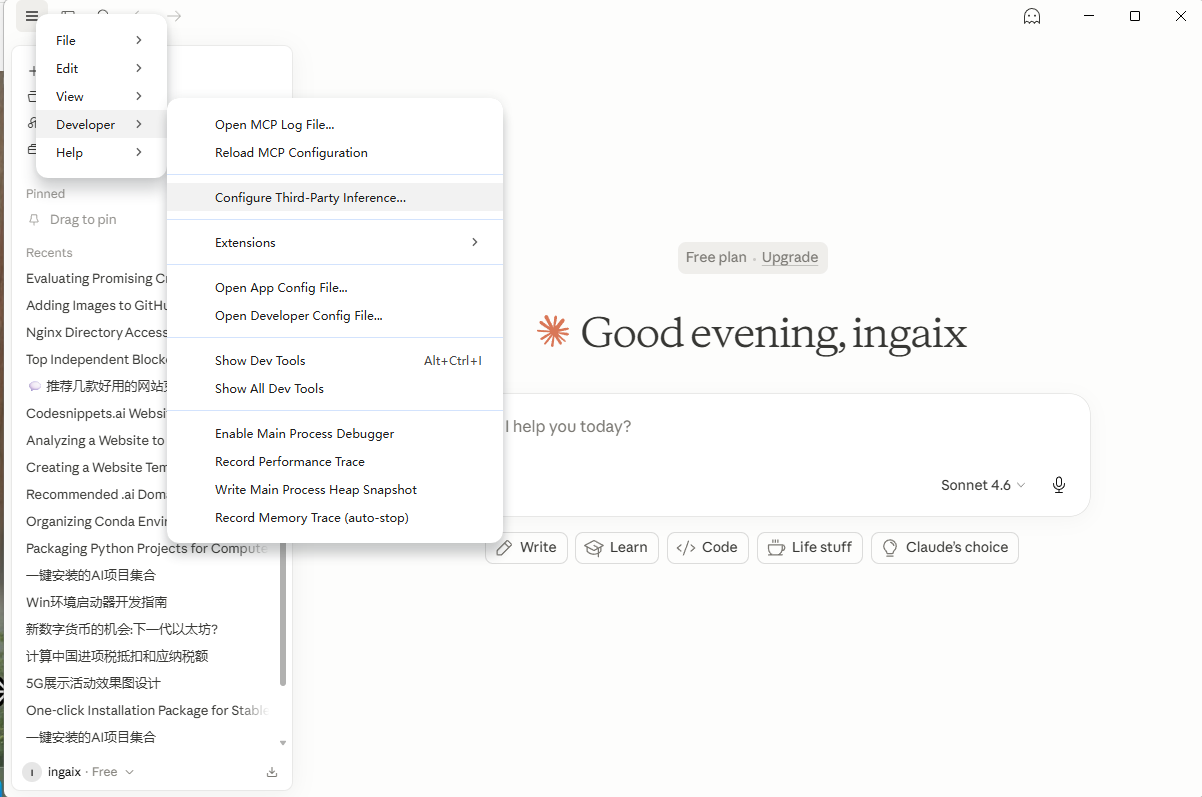Open chat Top Independent Block
This screenshot has height=797, width=1202.
coord(96,360)
